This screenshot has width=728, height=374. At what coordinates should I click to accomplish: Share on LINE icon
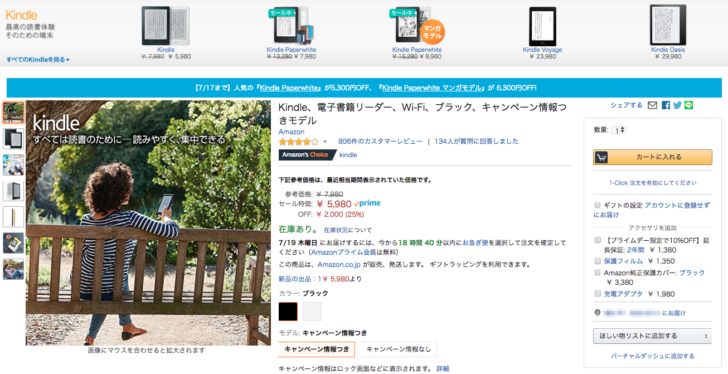(689, 105)
